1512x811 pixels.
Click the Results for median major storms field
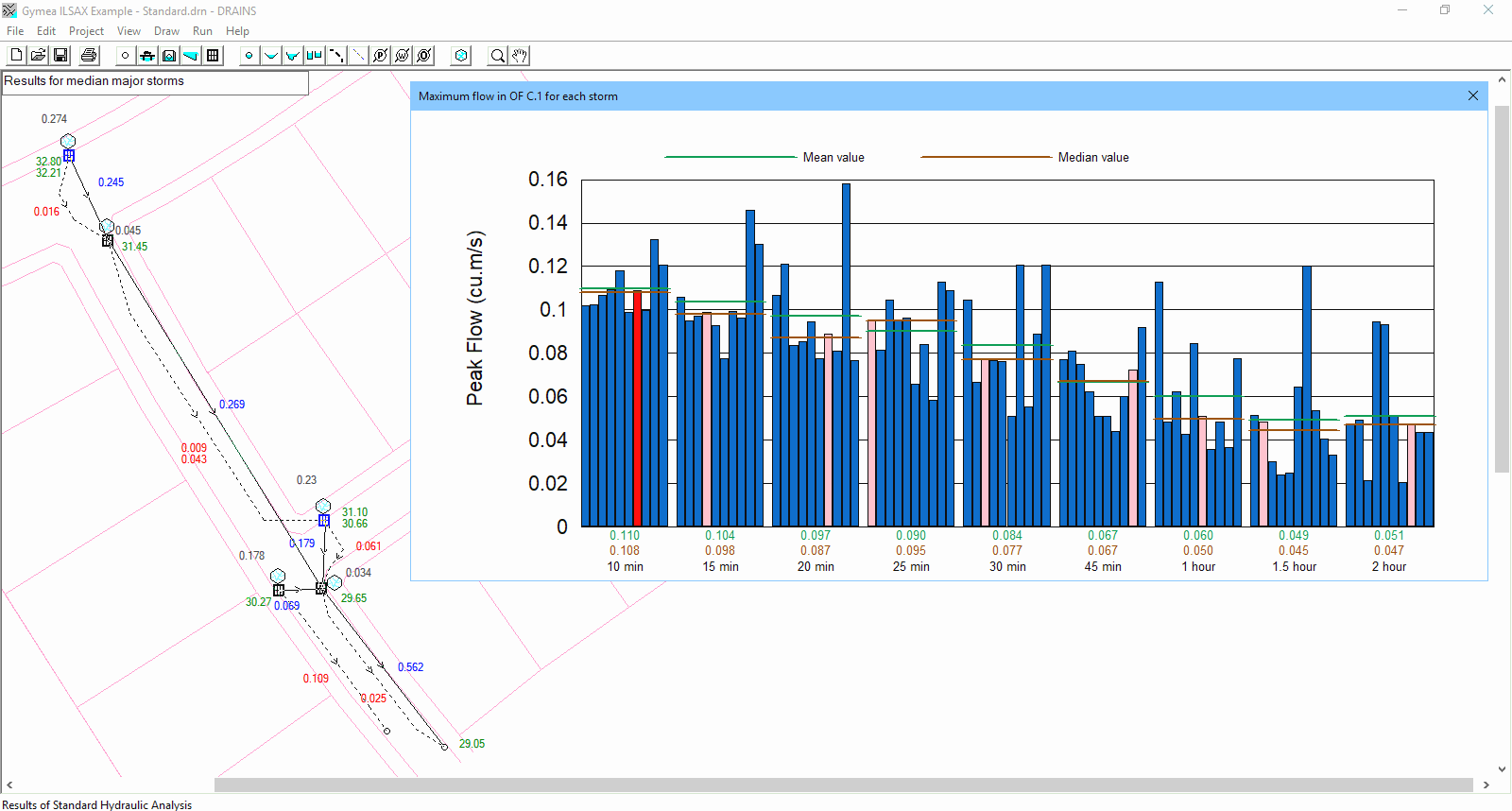pos(155,82)
